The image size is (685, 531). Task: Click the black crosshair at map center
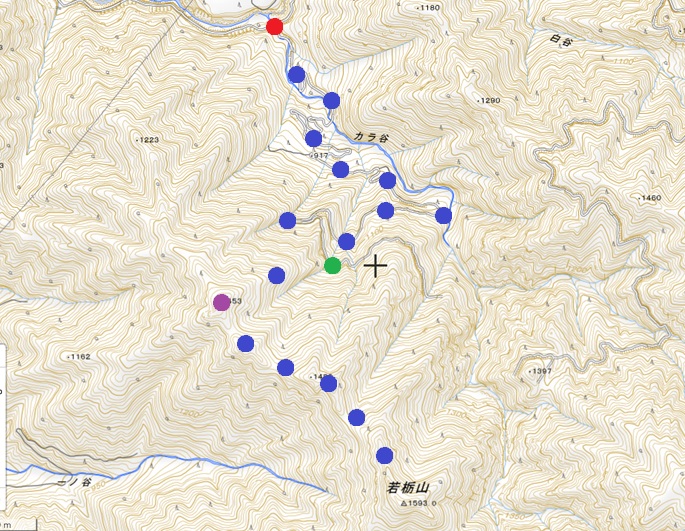(375, 265)
